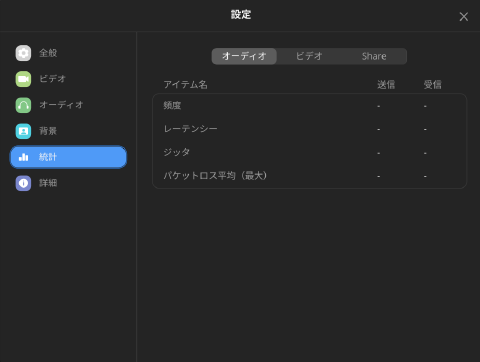Switch to the ビデオ statistics tab
480x362 pixels.
[309, 56]
